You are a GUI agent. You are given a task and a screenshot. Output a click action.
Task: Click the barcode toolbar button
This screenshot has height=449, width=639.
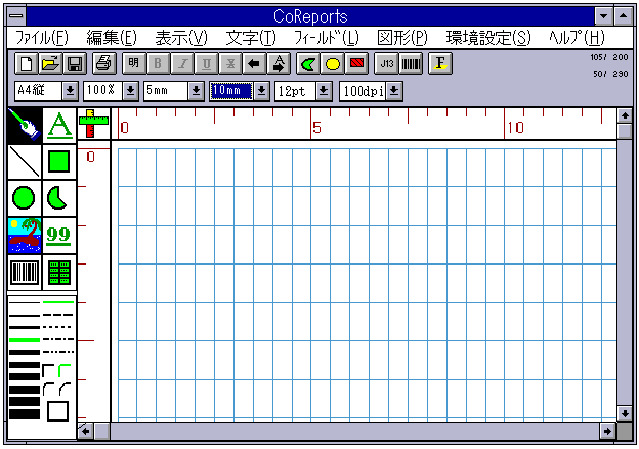(x=411, y=64)
